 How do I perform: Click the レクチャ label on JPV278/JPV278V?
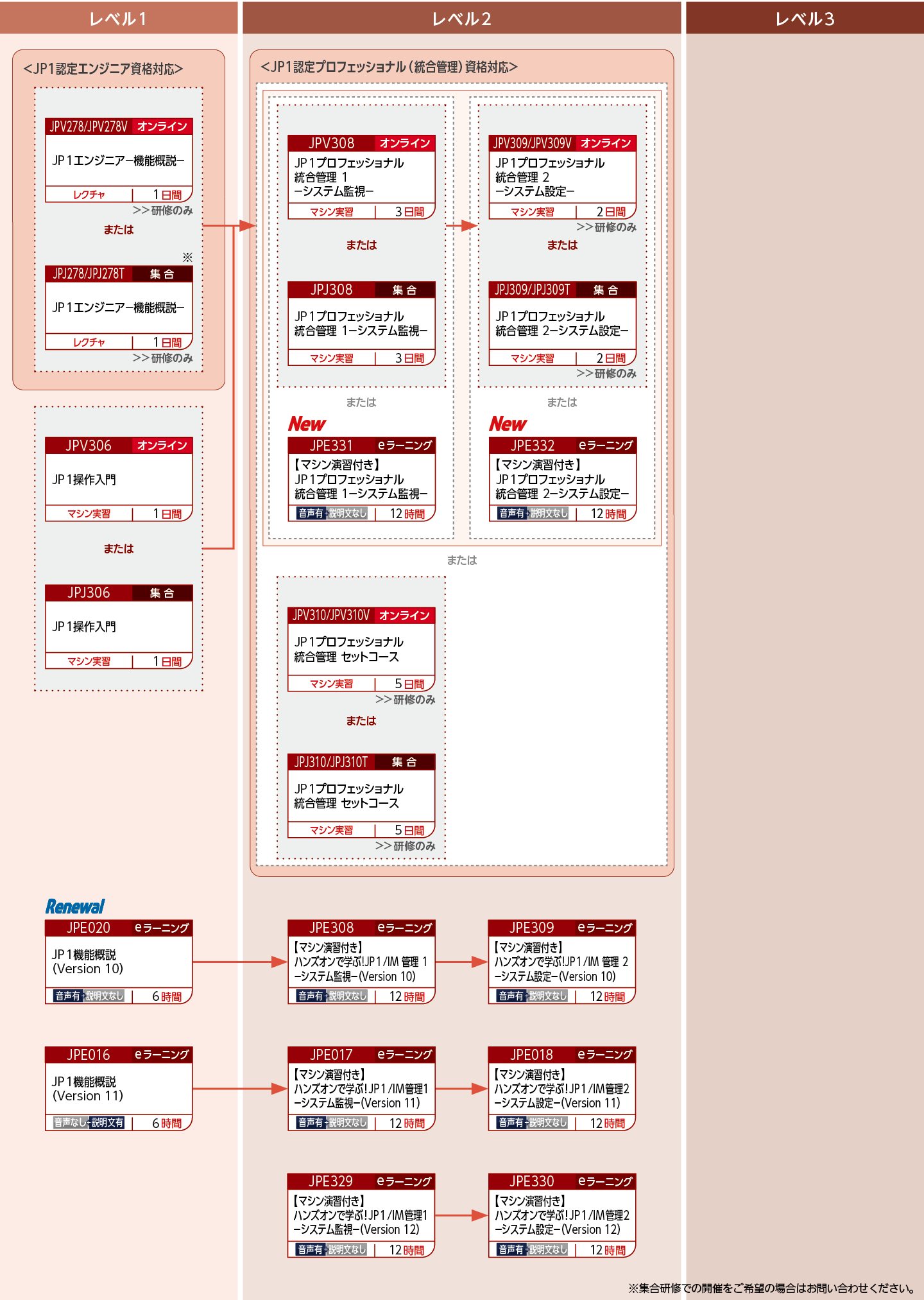tap(89, 195)
